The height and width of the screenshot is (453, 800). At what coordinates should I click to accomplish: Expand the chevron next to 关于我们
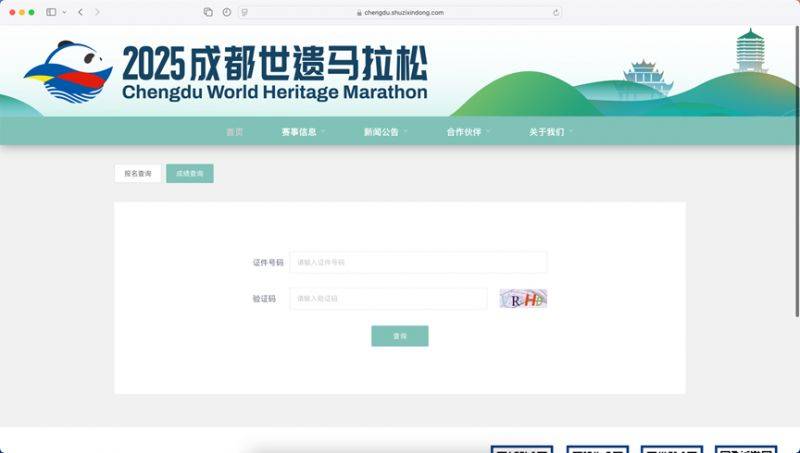(571, 132)
